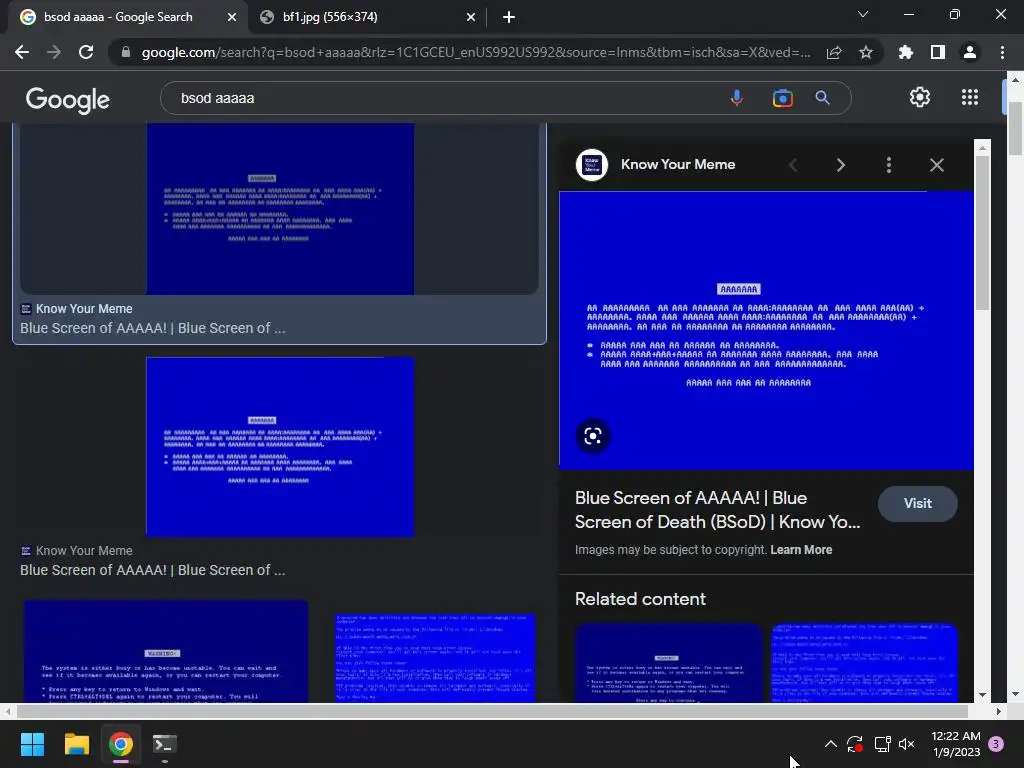1024x768 pixels.
Task: Click the first result's Blue Screen caption
Action: coord(152,328)
